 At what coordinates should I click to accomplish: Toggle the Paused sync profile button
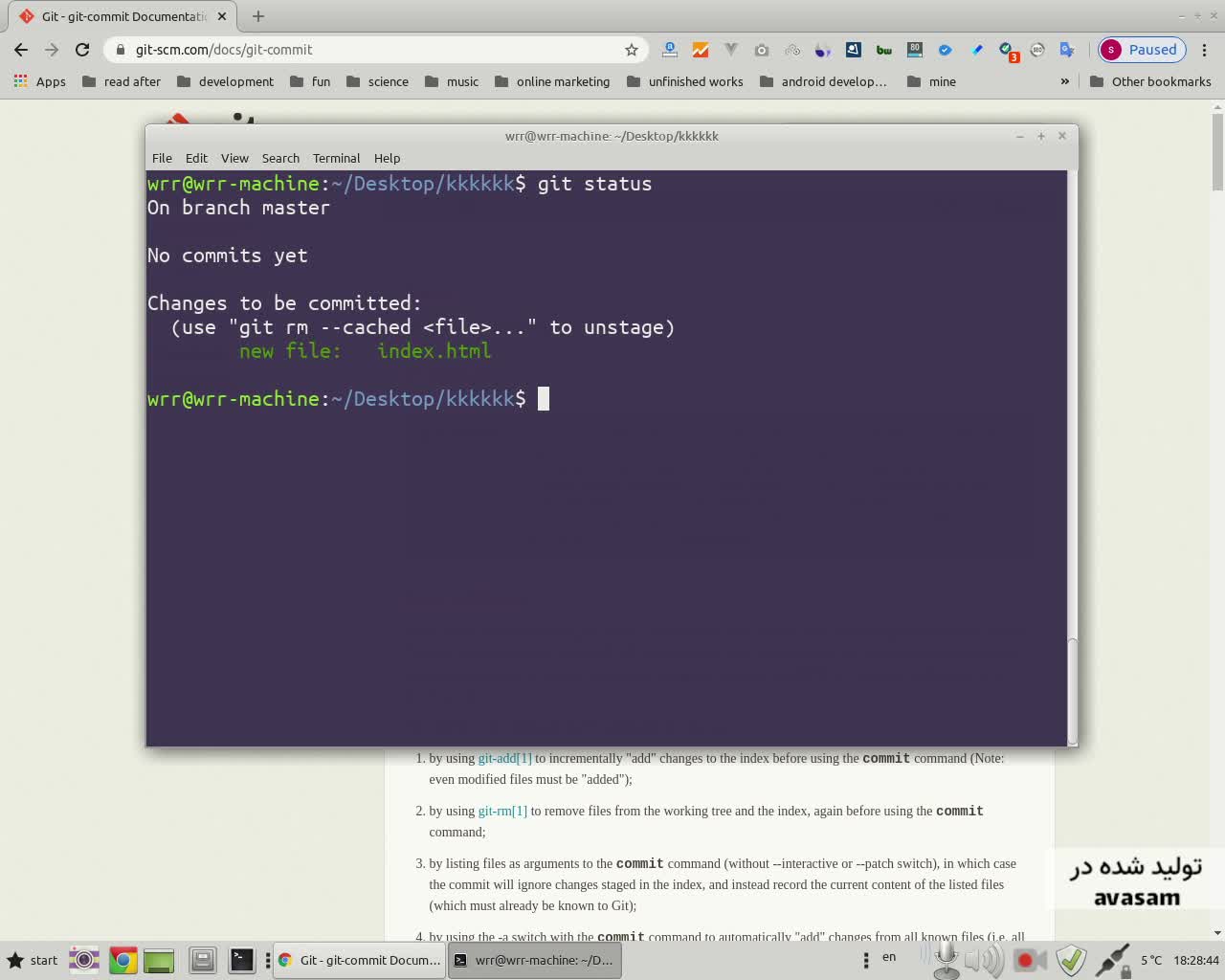pyautogui.click(x=1142, y=50)
